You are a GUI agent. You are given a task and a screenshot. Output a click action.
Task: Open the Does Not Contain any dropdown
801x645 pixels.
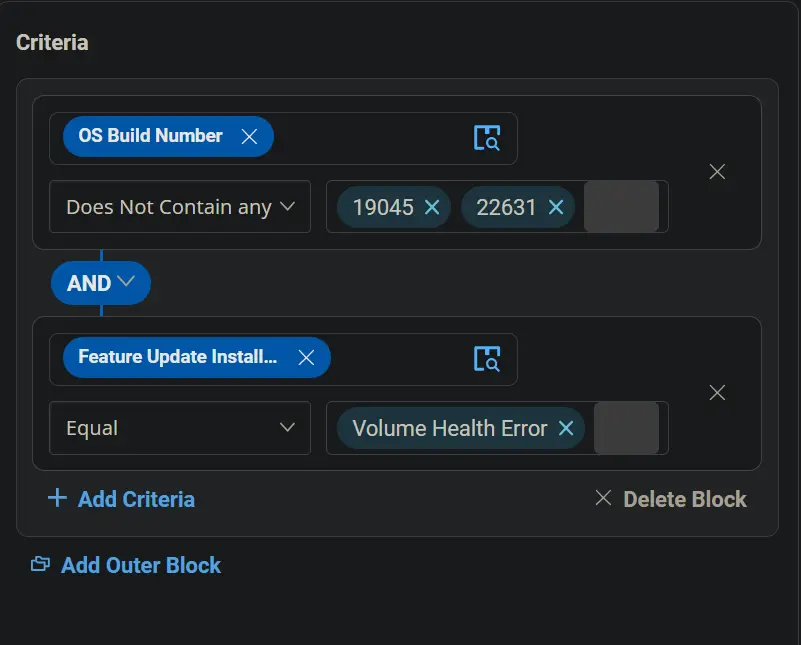coord(180,207)
